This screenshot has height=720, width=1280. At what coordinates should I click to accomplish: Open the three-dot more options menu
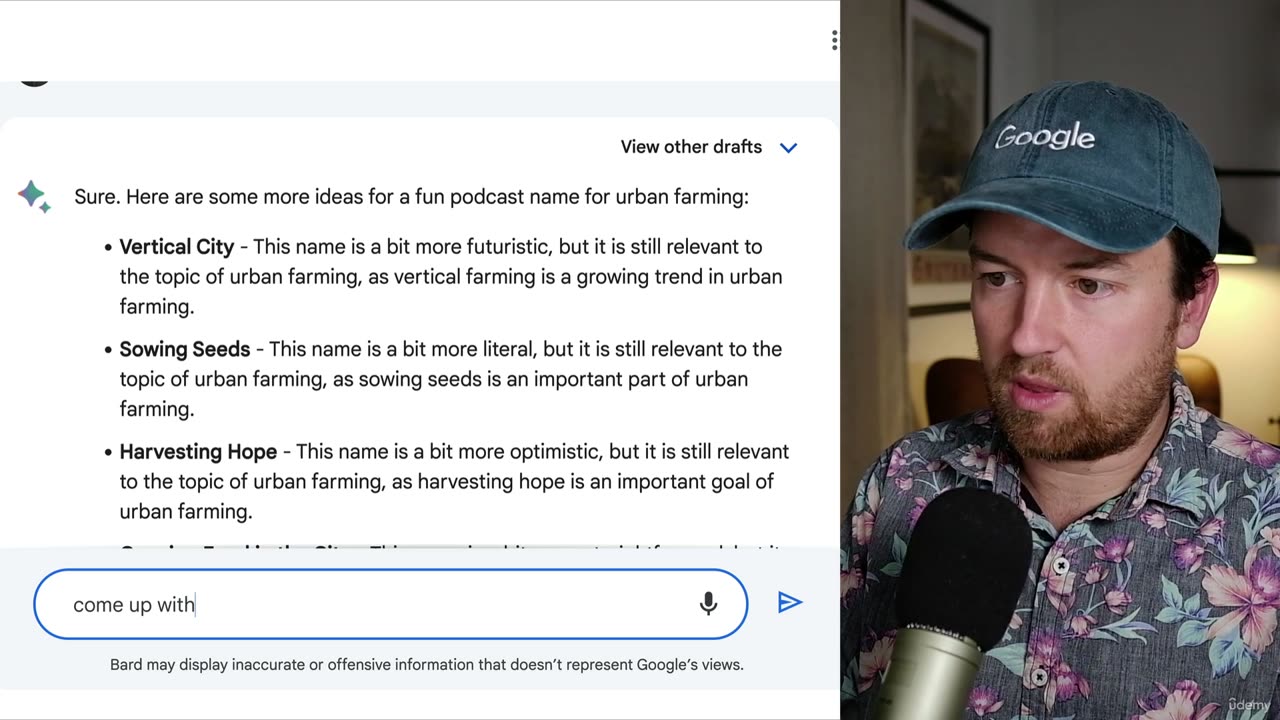point(834,40)
